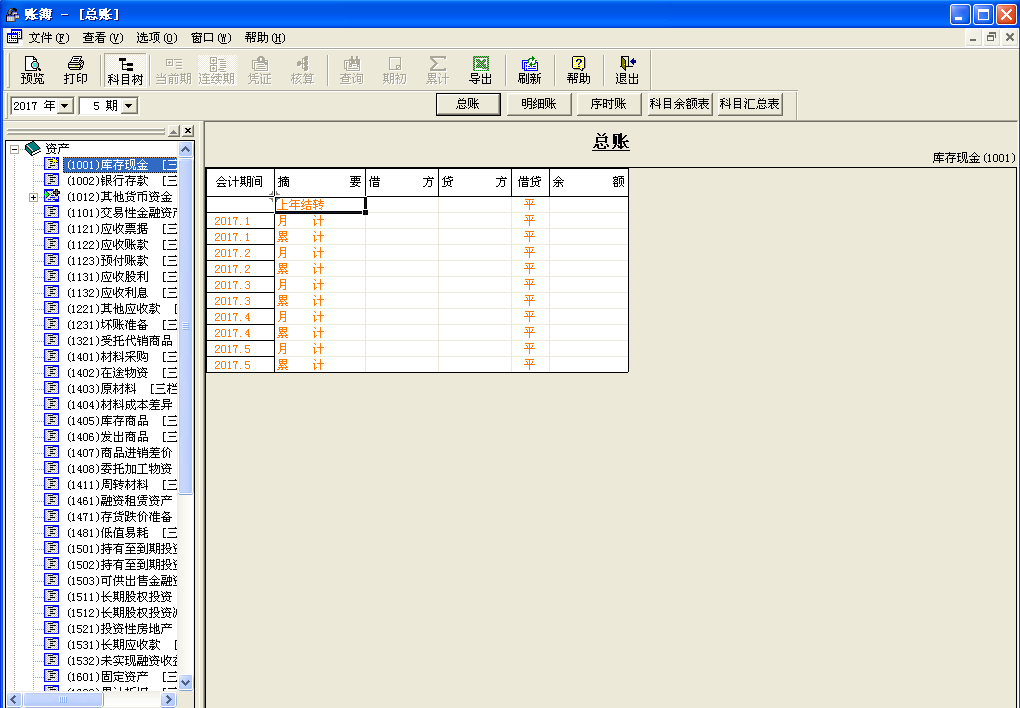The height and width of the screenshot is (708, 1020).
Task: Click the (1101)交易性金融资产 ledger icon
Action: (x=51, y=212)
